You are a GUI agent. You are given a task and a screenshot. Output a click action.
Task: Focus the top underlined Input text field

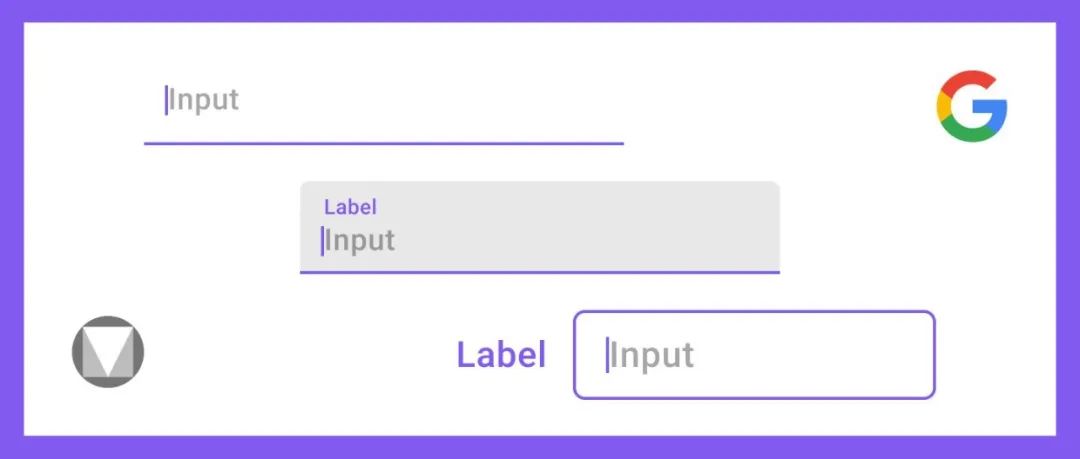pyautogui.click(x=384, y=109)
